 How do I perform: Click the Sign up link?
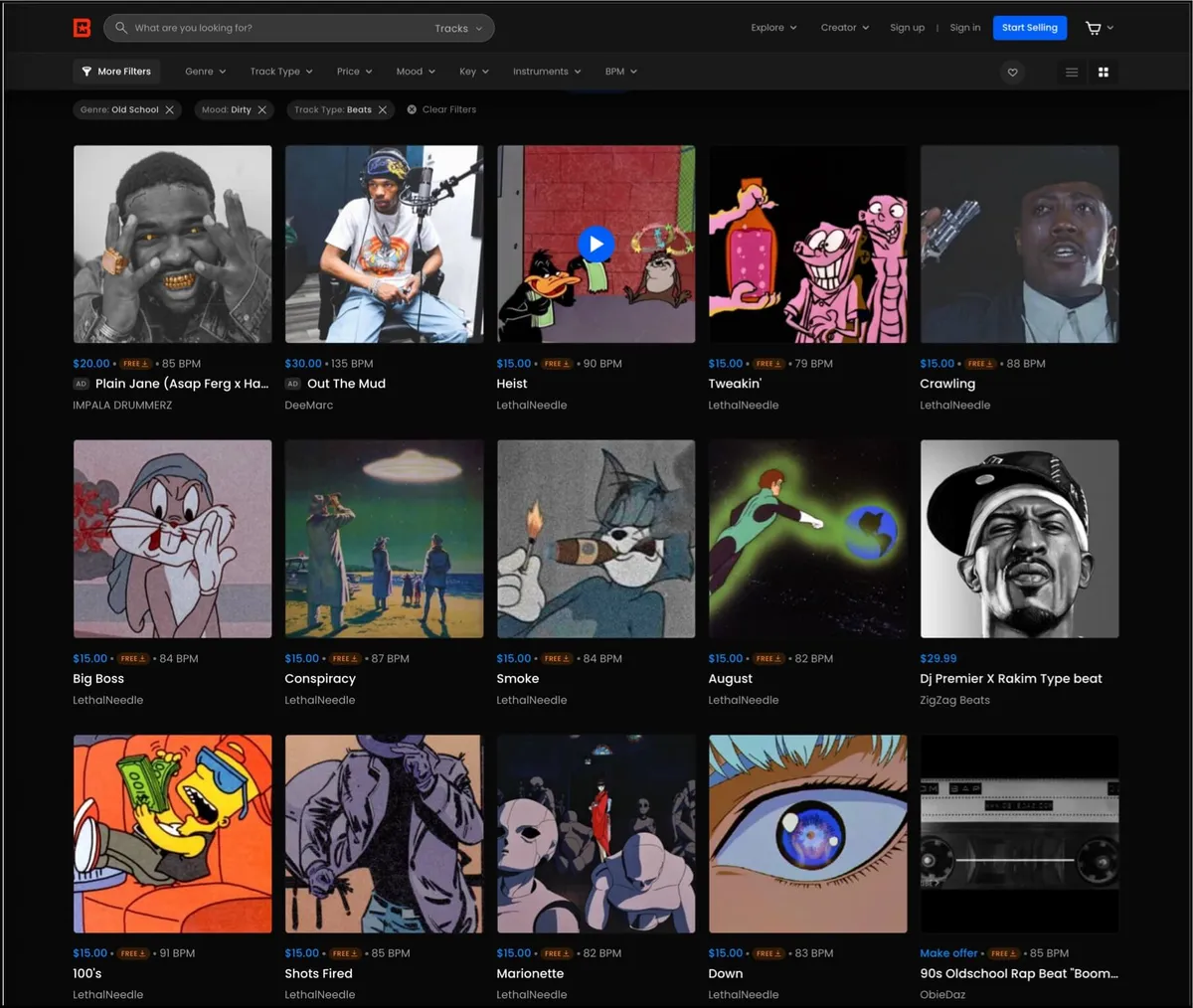pyautogui.click(x=907, y=28)
